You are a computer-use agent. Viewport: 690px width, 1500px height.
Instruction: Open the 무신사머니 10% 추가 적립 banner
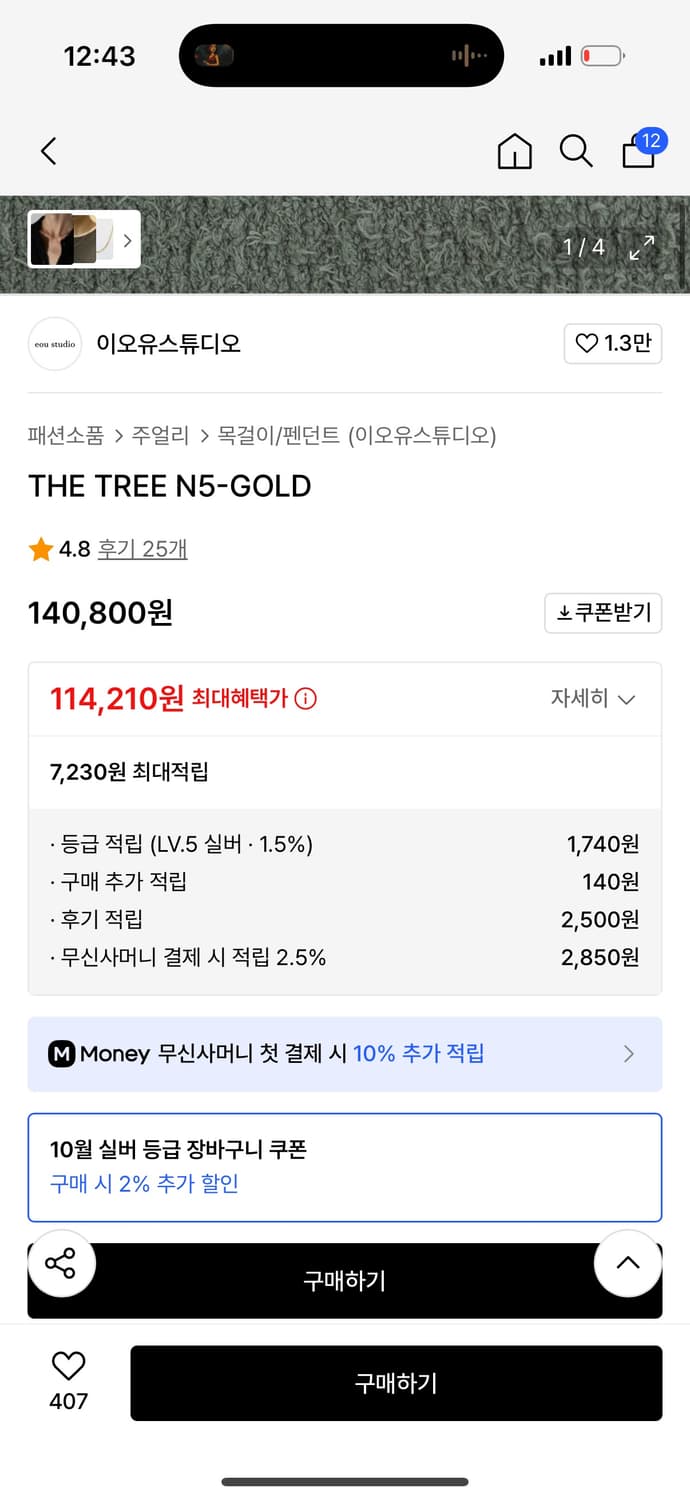(345, 1054)
